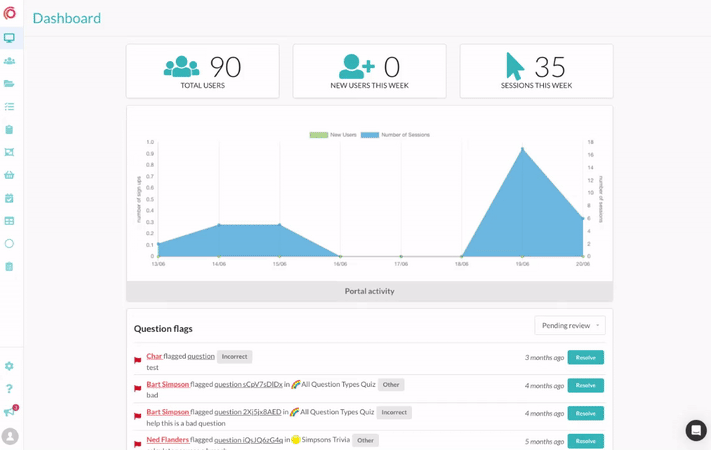
Task: Open the settings gear icon
Action: point(9,366)
